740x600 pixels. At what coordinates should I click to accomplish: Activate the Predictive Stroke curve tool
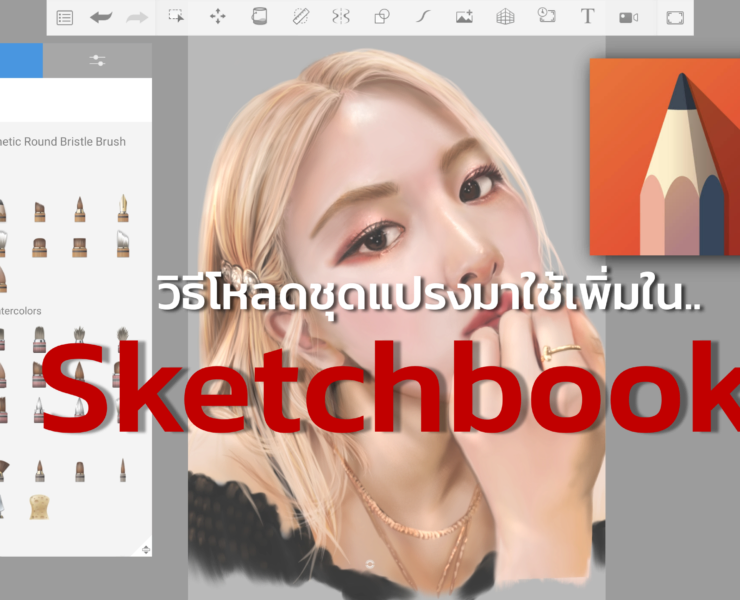(423, 17)
